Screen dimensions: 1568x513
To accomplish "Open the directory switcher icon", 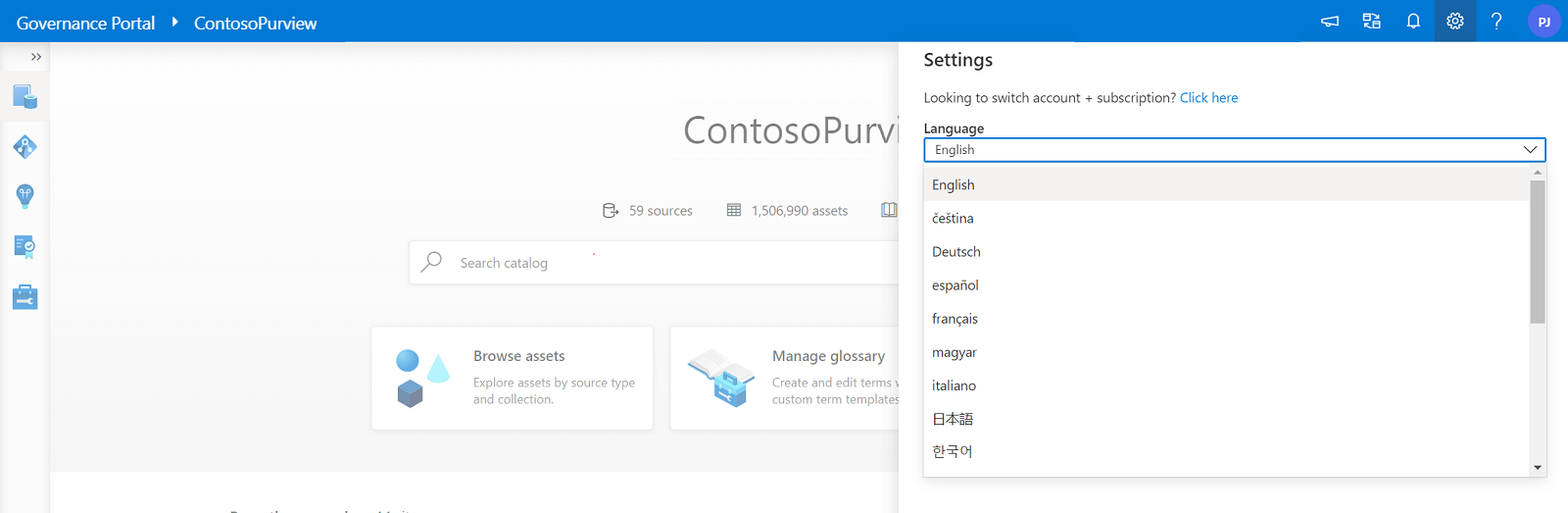I will point(1372,21).
